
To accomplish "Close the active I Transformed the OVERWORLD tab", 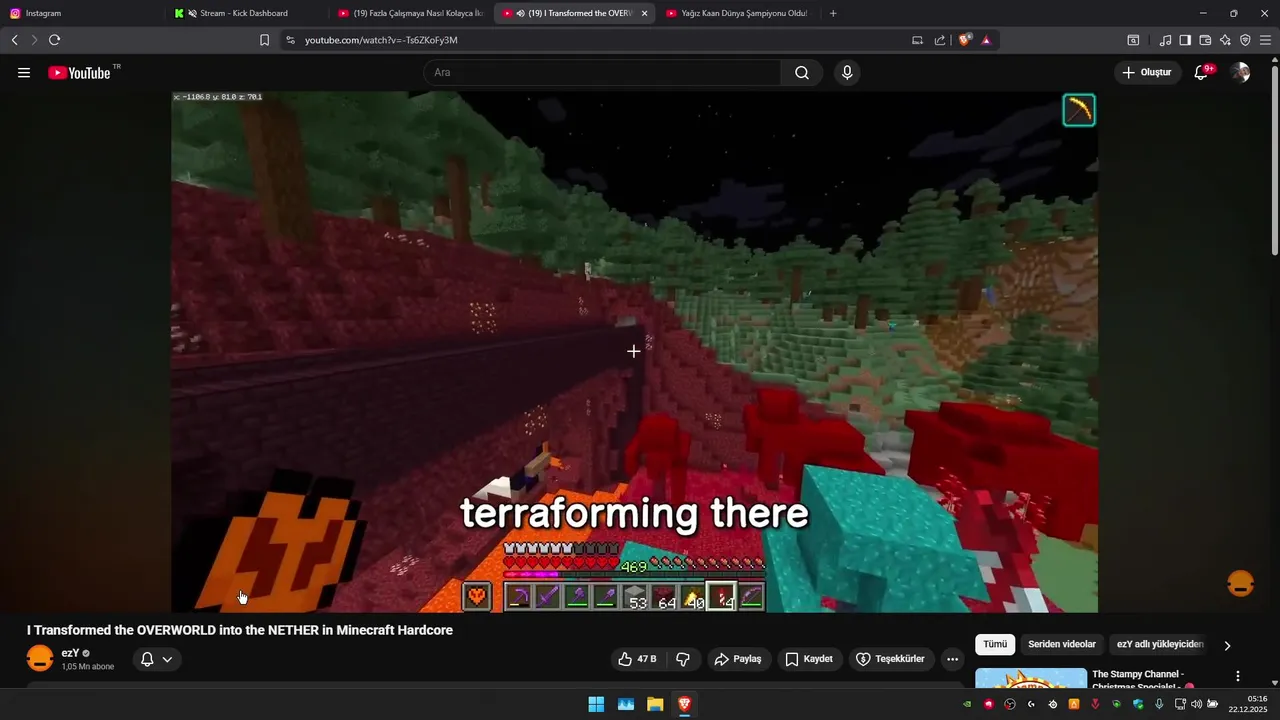I will (644, 13).
